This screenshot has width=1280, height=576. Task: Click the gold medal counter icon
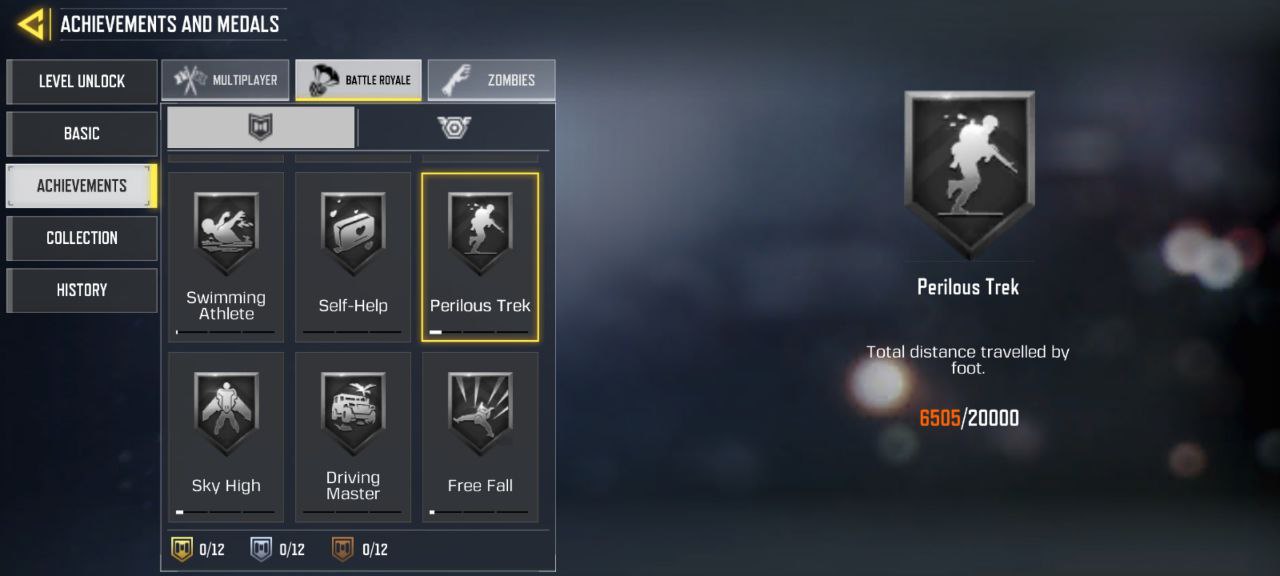183,549
